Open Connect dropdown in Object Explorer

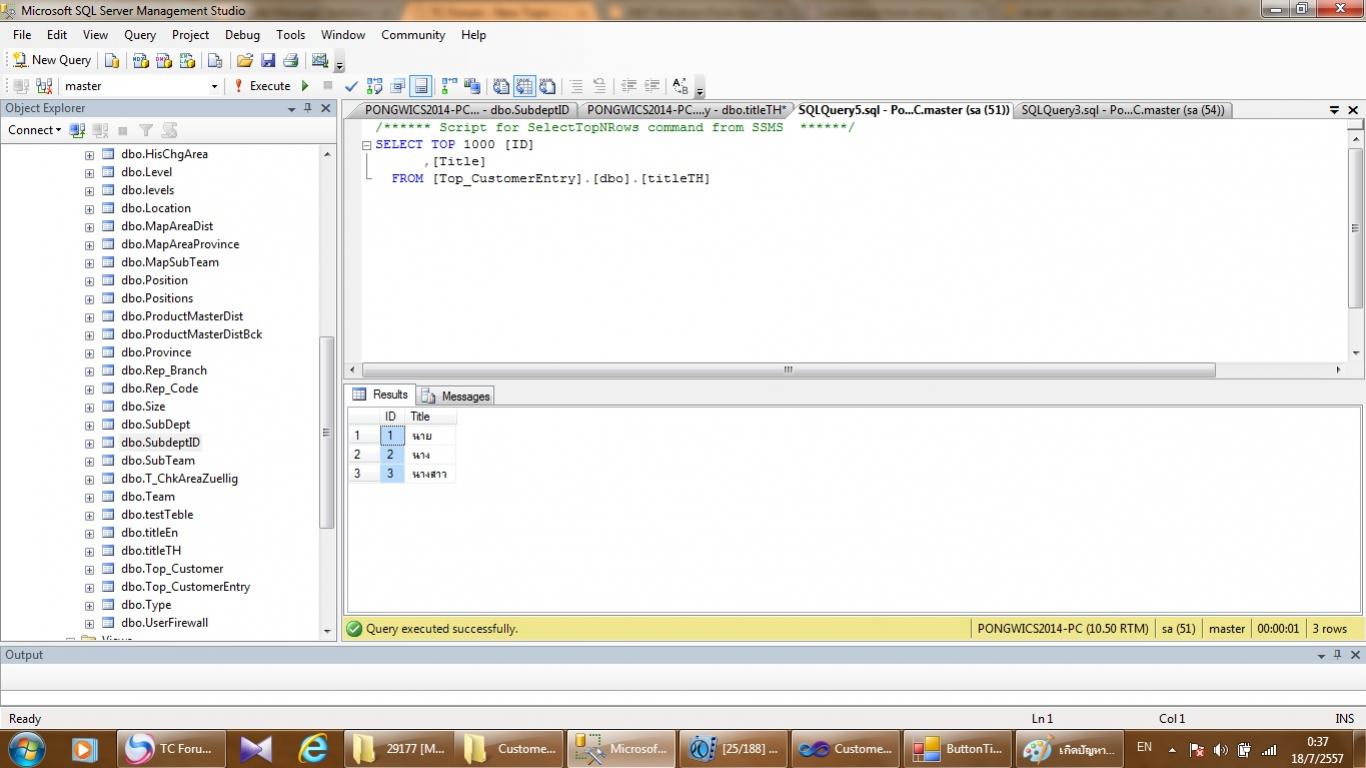[x=34, y=130]
